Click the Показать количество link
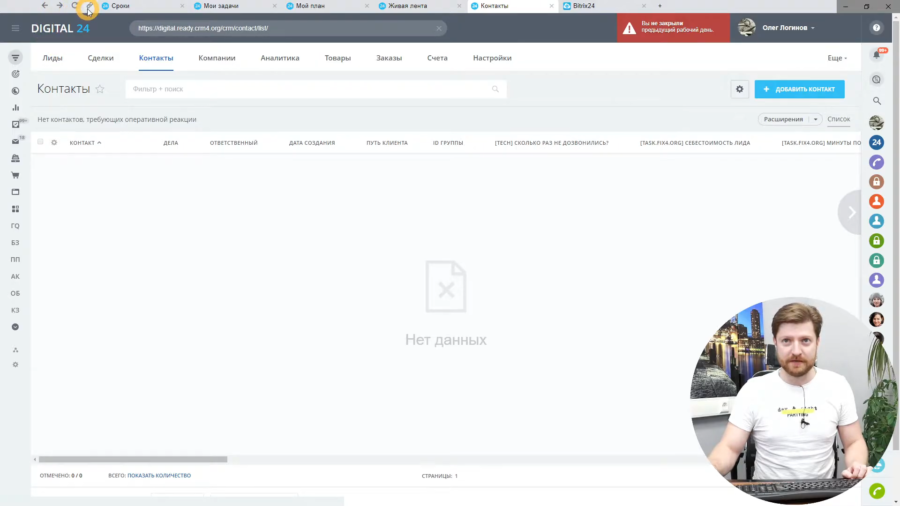 click(159, 476)
